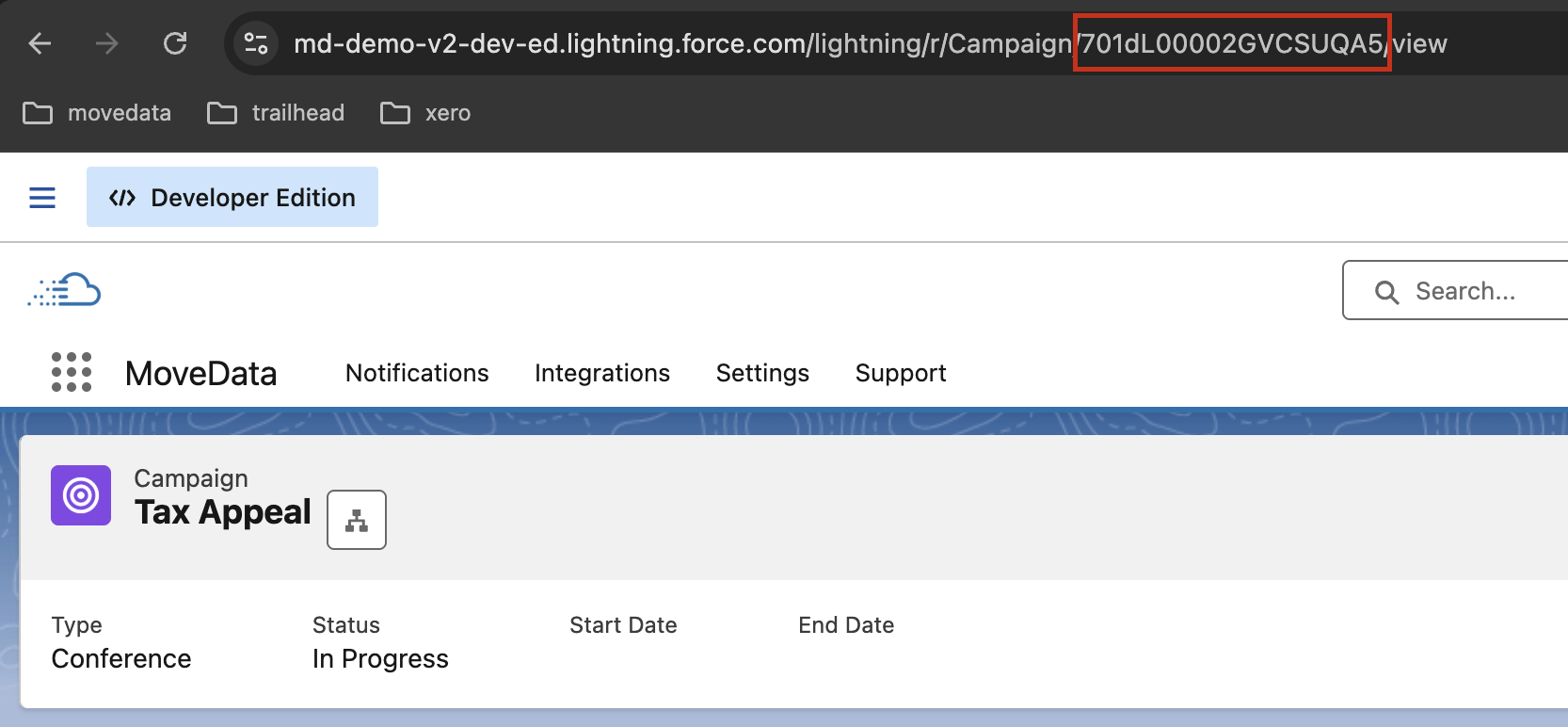Open the movedata bookmarks folder
The width and height of the screenshot is (1568, 727).
tap(97, 113)
